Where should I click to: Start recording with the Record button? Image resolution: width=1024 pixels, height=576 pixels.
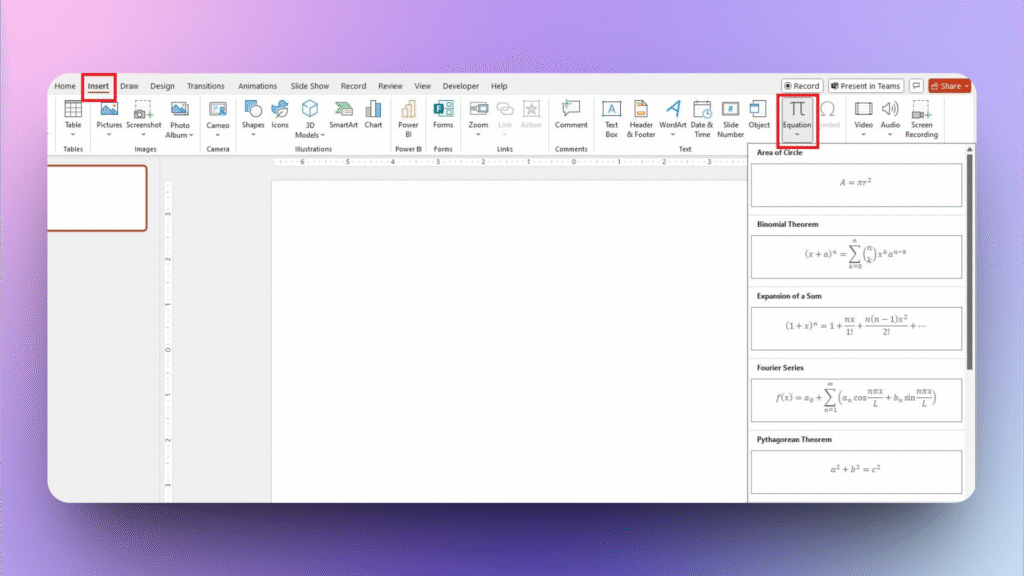(800, 85)
